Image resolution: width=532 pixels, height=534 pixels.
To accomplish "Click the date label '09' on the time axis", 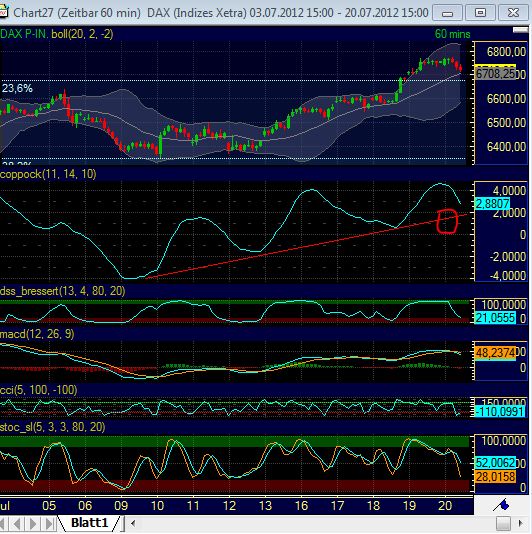I will pyautogui.click(x=121, y=506).
